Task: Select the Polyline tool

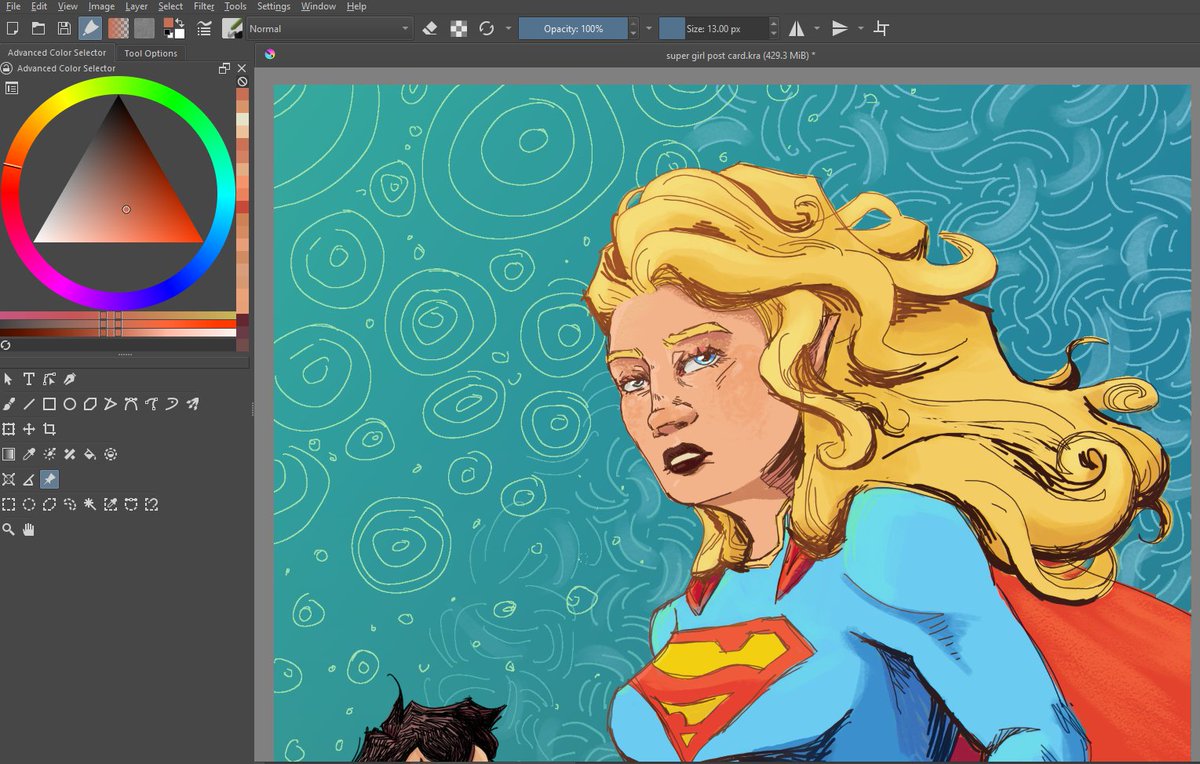Action: [110, 404]
